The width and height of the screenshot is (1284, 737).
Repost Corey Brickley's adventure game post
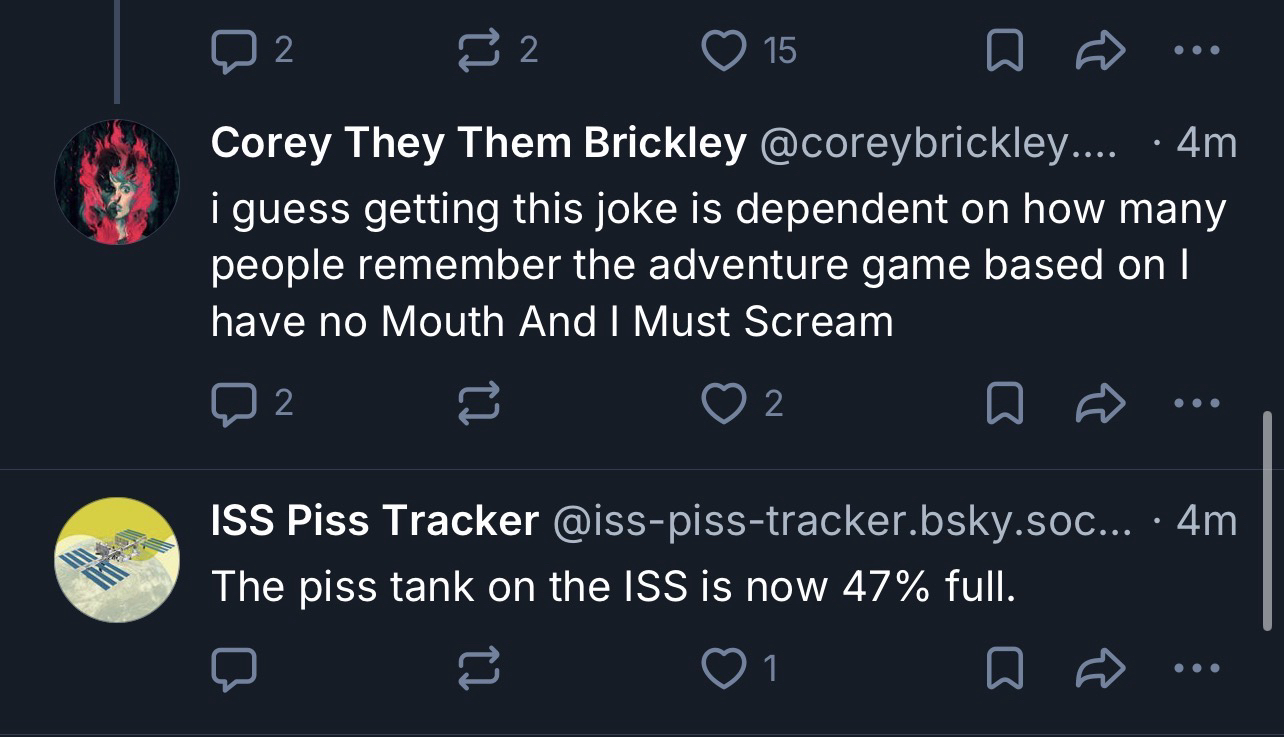click(x=478, y=403)
